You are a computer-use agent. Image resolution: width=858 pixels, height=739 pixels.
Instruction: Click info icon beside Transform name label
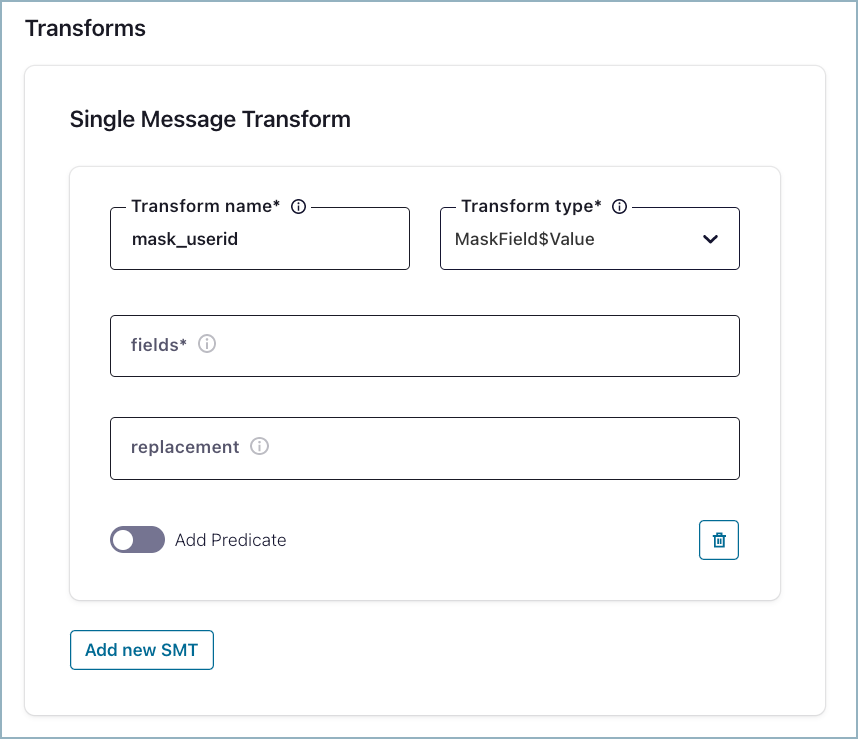298,207
